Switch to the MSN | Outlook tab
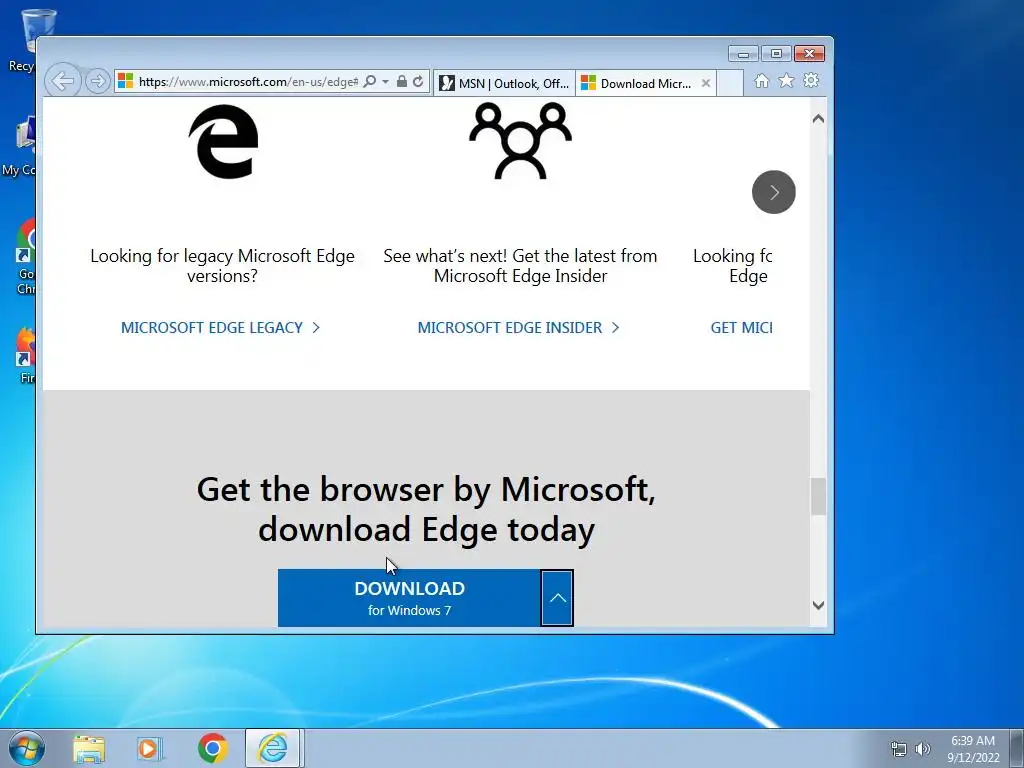Viewport: 1024px width, 768px height. point(504,83)
